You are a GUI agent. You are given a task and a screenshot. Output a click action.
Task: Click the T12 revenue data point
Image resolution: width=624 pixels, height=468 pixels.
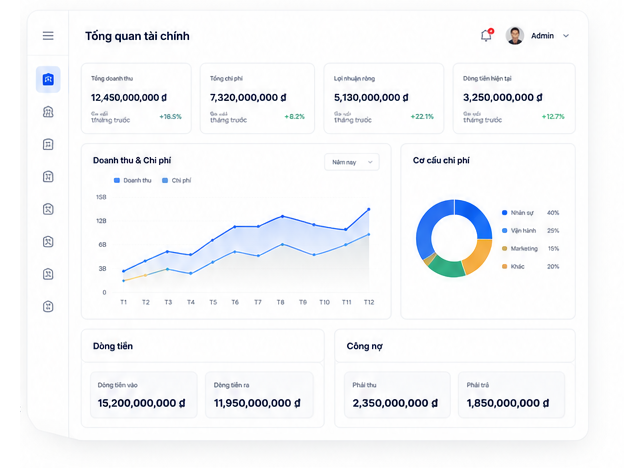click(369, 209)
